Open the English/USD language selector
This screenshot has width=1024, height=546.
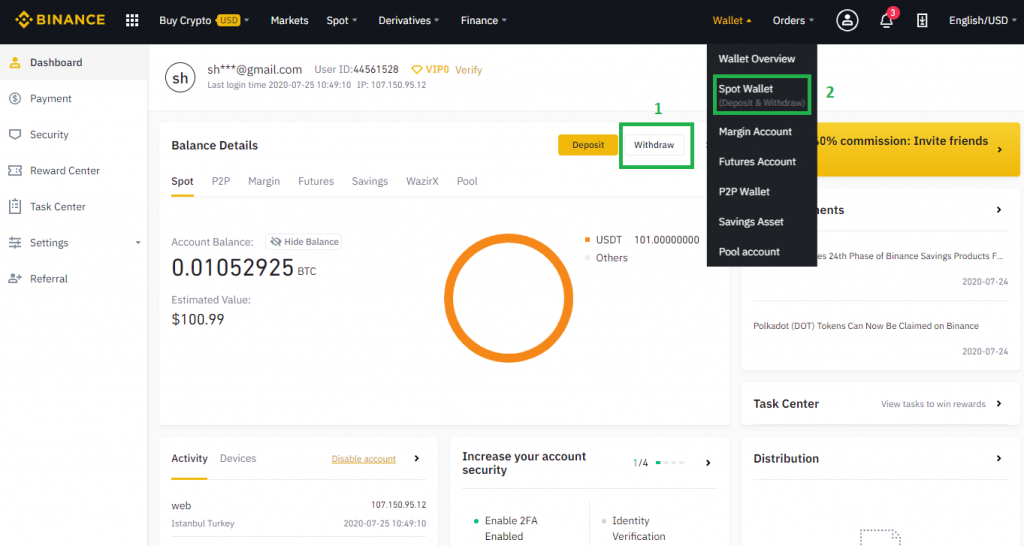982,20
